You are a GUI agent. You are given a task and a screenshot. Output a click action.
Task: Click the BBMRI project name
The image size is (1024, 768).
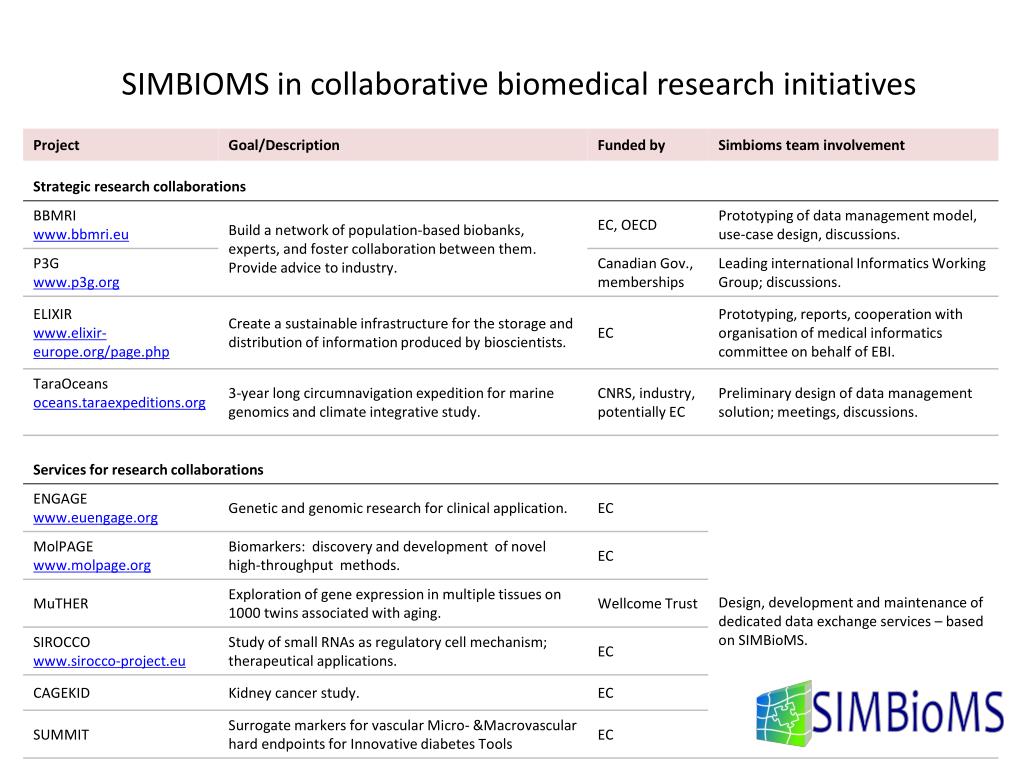point(55,216)
